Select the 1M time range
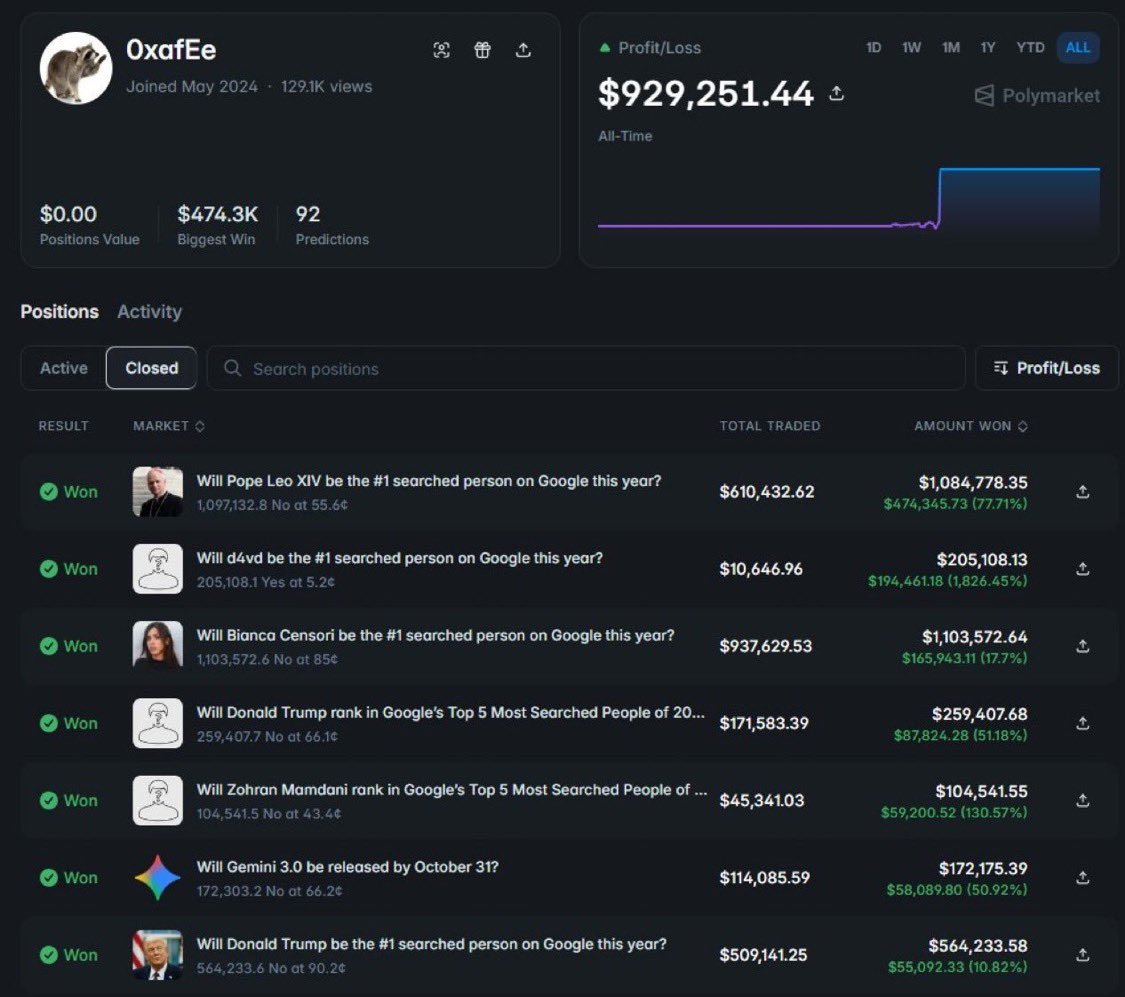The height and width of the screenshot is (997, 1125). click(x=951, y=47)
